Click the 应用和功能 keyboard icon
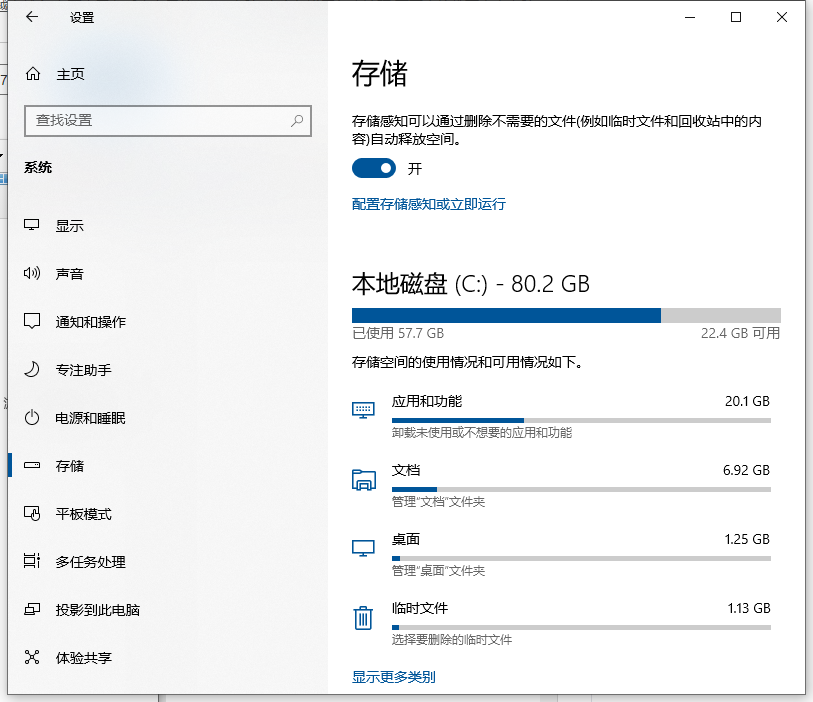The height and width of the screenshot is (702, 813). coord(363,410)
